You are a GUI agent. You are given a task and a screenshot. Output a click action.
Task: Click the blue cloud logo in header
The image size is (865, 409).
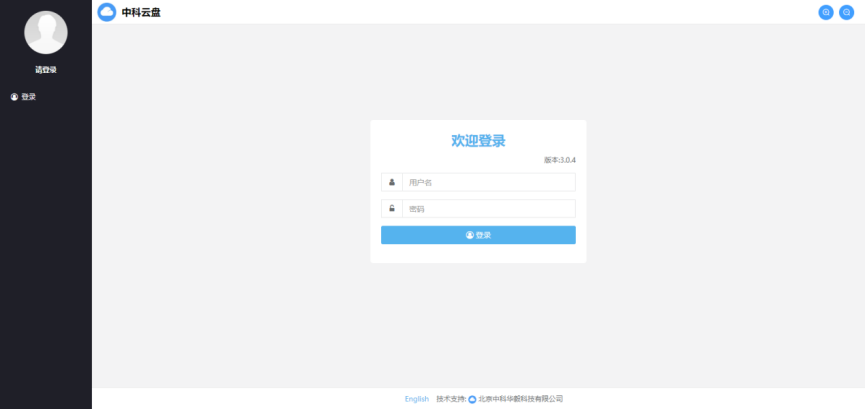pyautogui.click(x=107, y=12)
